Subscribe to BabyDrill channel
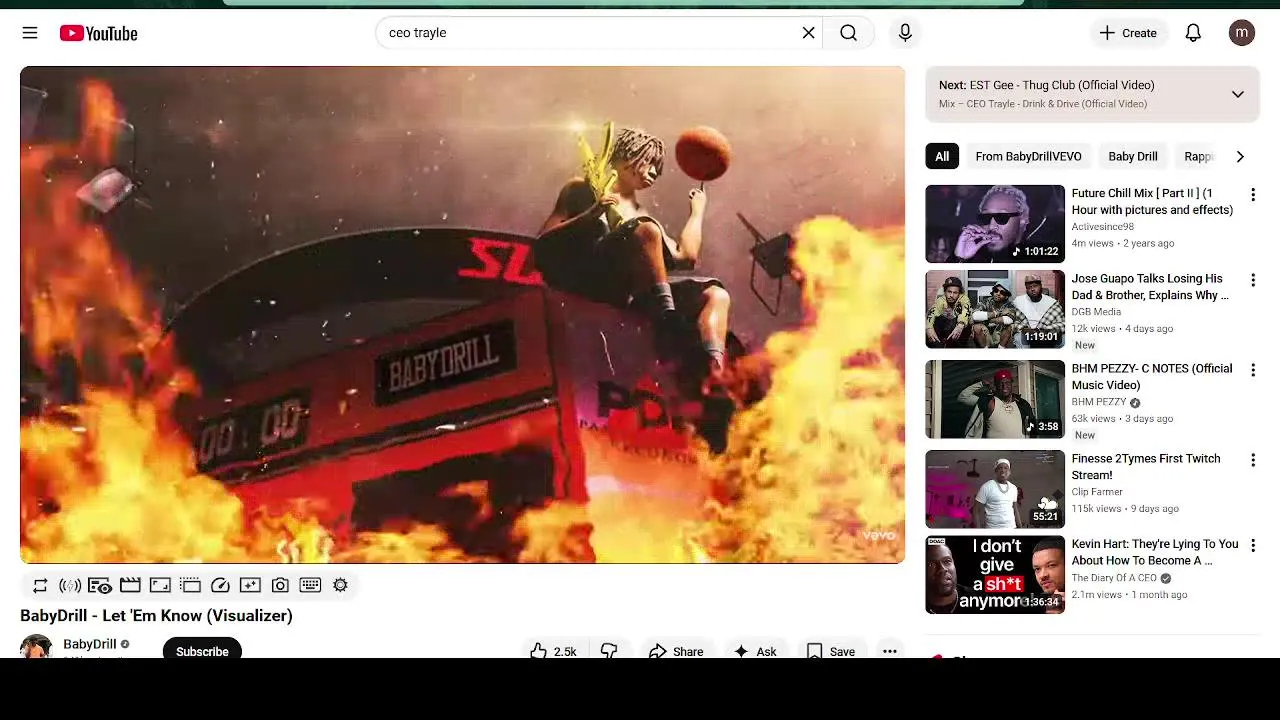 click(202, 650)
